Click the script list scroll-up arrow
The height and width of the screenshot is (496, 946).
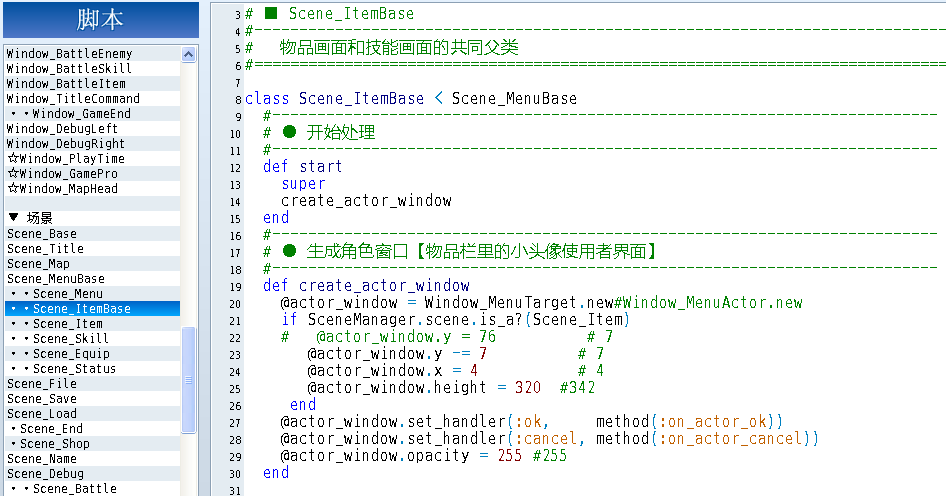pyautogui.click(x=189, y=55)
